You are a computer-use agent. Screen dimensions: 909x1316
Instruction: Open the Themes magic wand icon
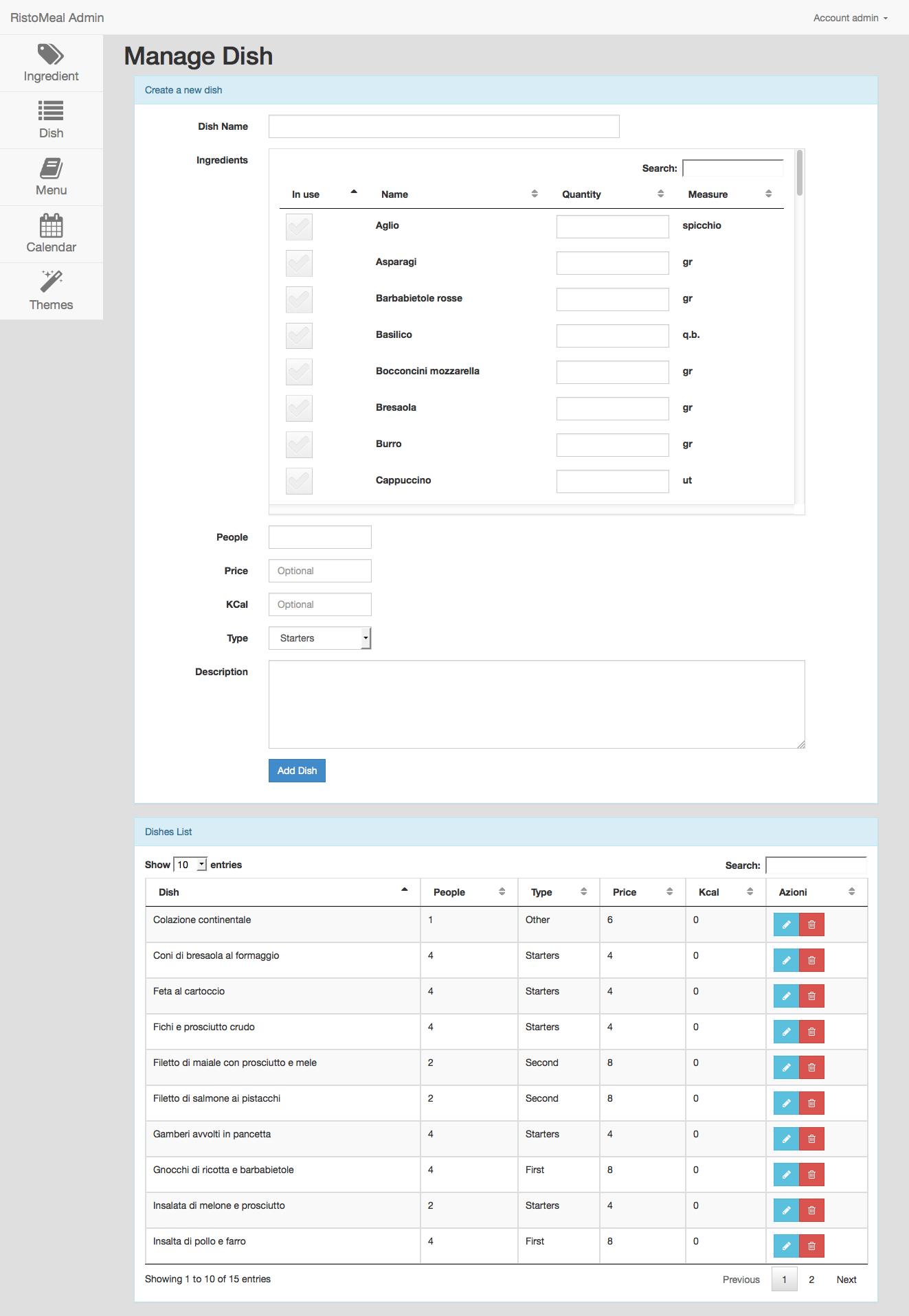click(51, 281)
